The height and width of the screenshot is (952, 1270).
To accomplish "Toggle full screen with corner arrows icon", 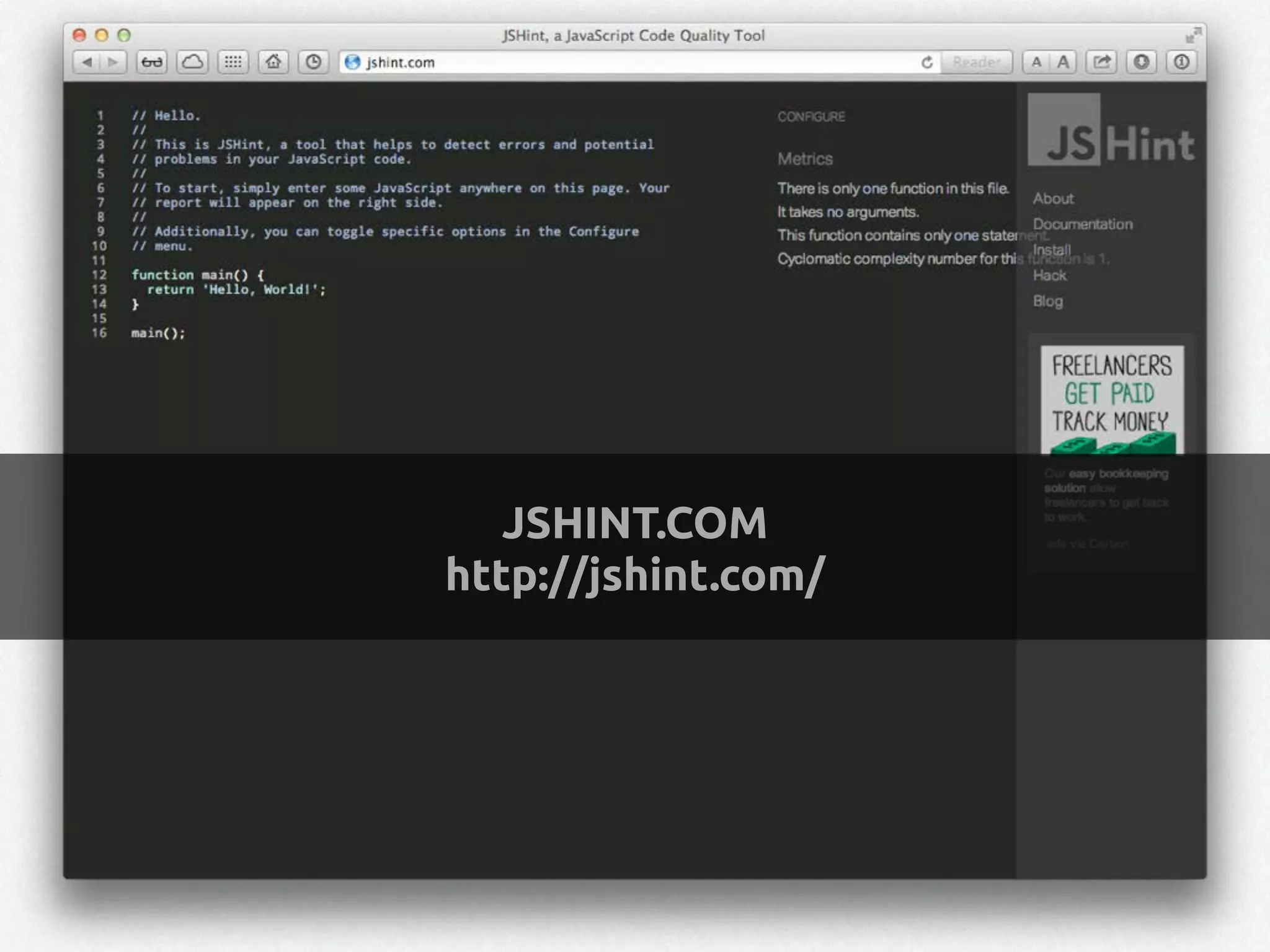I will pos(1192,36).
